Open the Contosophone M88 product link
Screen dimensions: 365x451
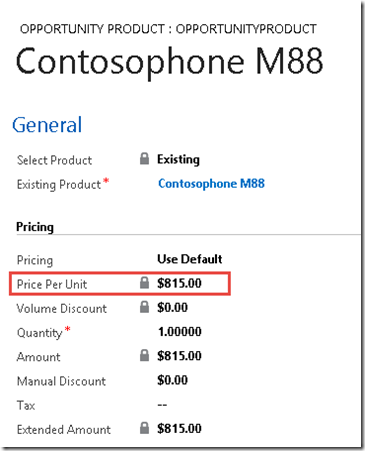click(x=211, y=184)
